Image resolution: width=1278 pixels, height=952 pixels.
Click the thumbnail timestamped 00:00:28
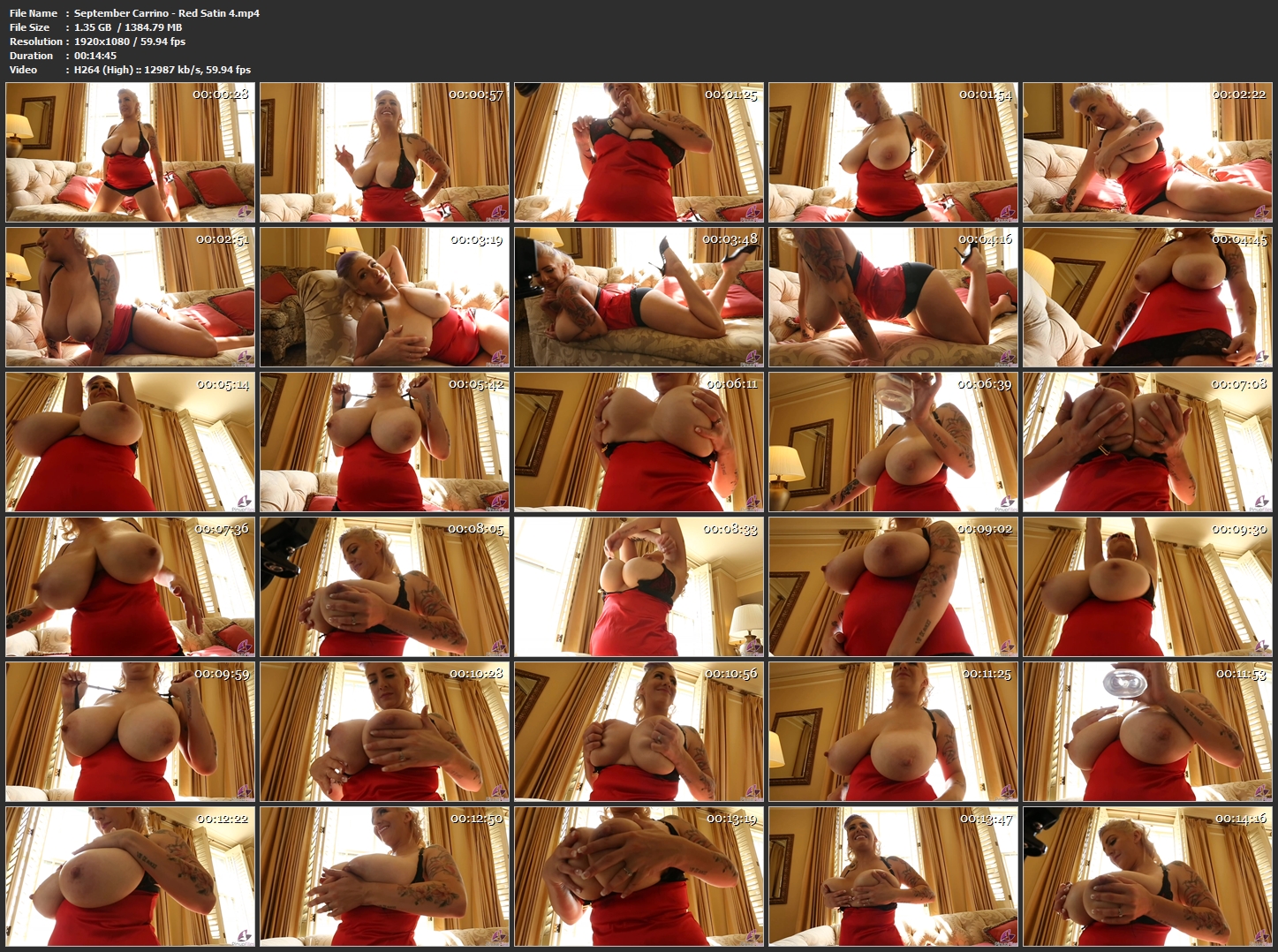pos(130,152)
